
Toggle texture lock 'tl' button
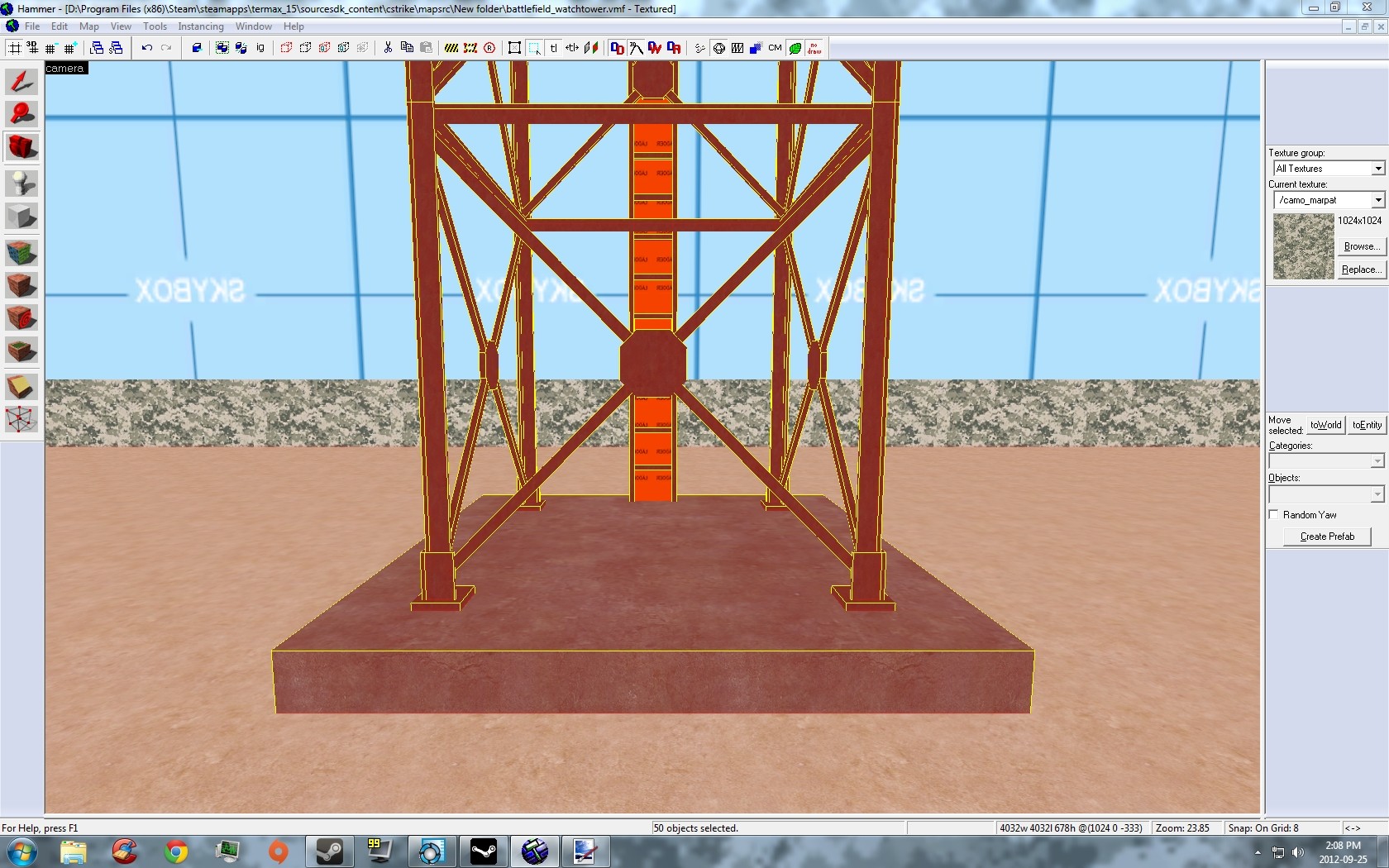[x=554, y=48]
